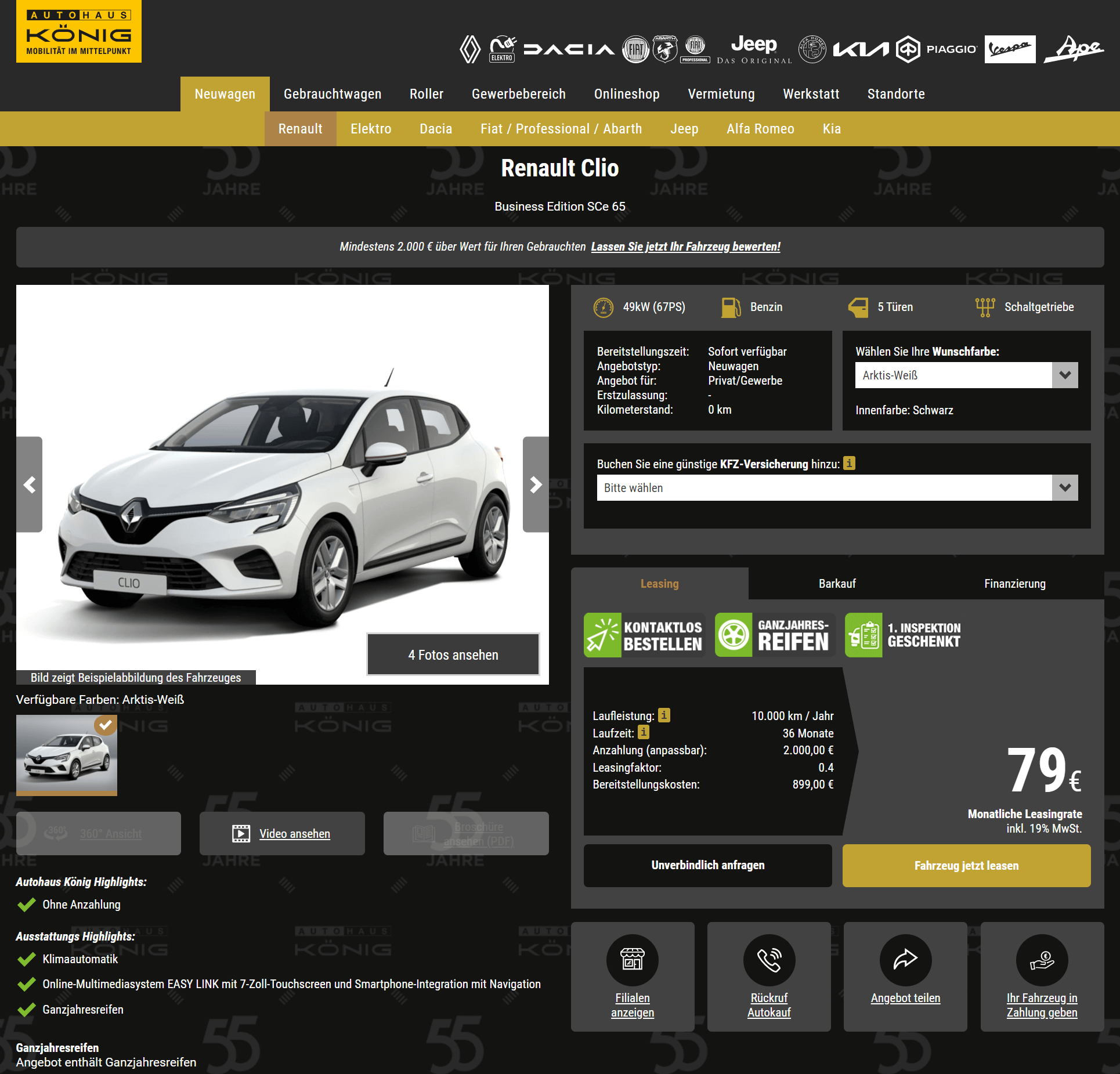Show info for Laufzeit
1120x1074 pixels.
point(644,732)
